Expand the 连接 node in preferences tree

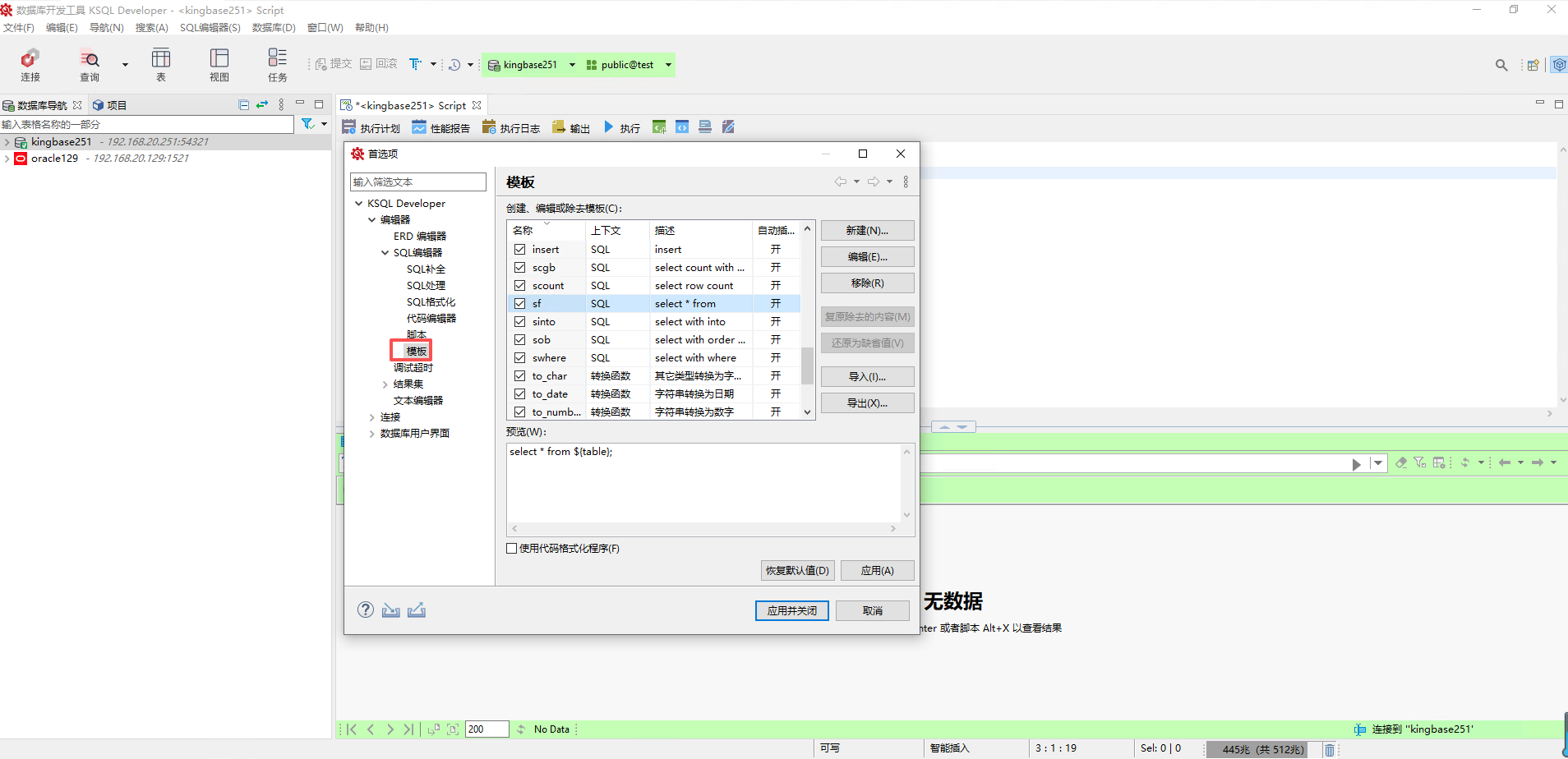(x=372, y=417)
